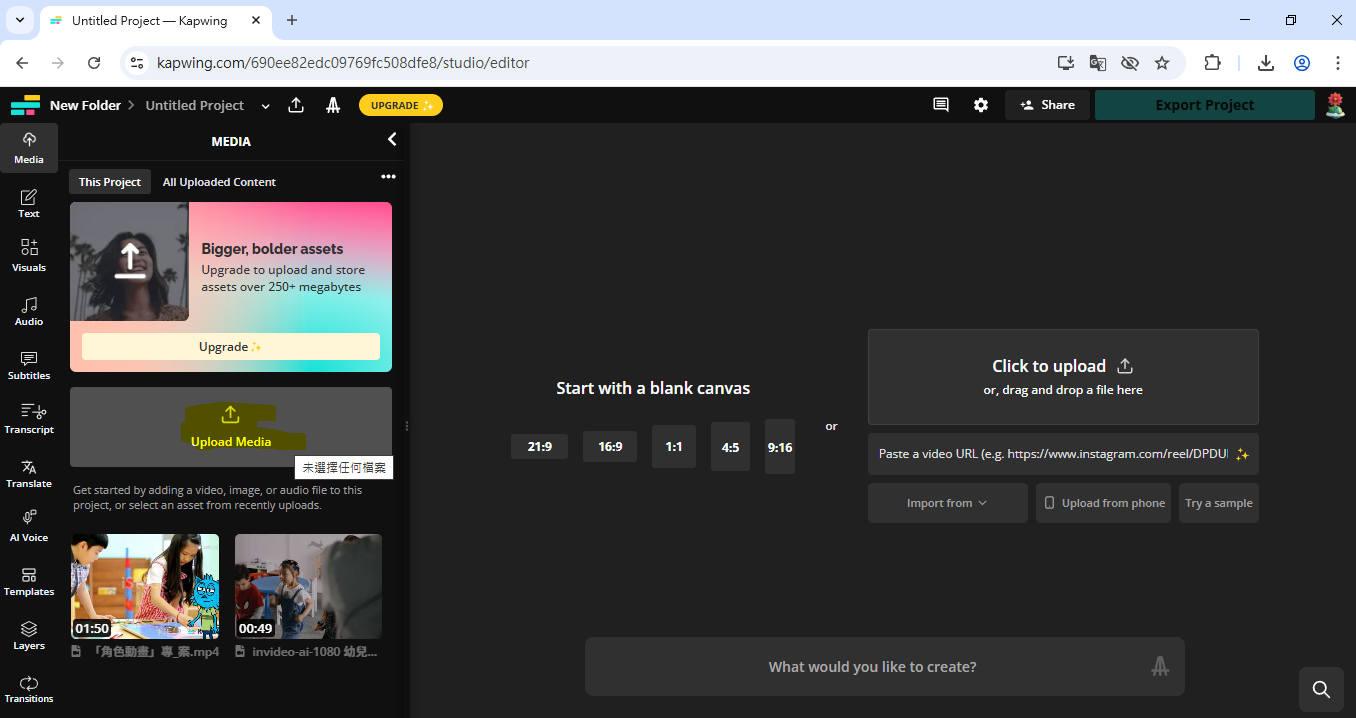Expand the Untitled Project name dropdown
Viewport: 1356px width, 718px height.
click(265, 106)
